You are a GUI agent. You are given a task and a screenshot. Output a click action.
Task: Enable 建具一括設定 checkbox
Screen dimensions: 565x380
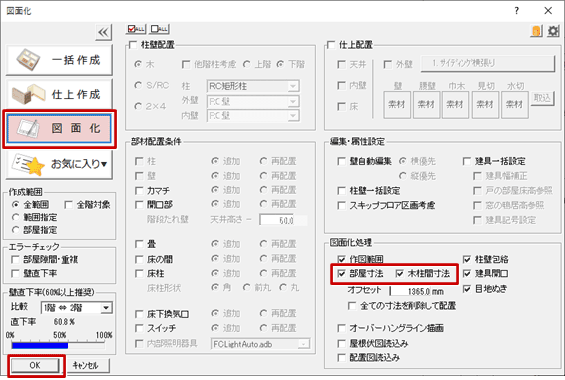click(x=467, y=161)
